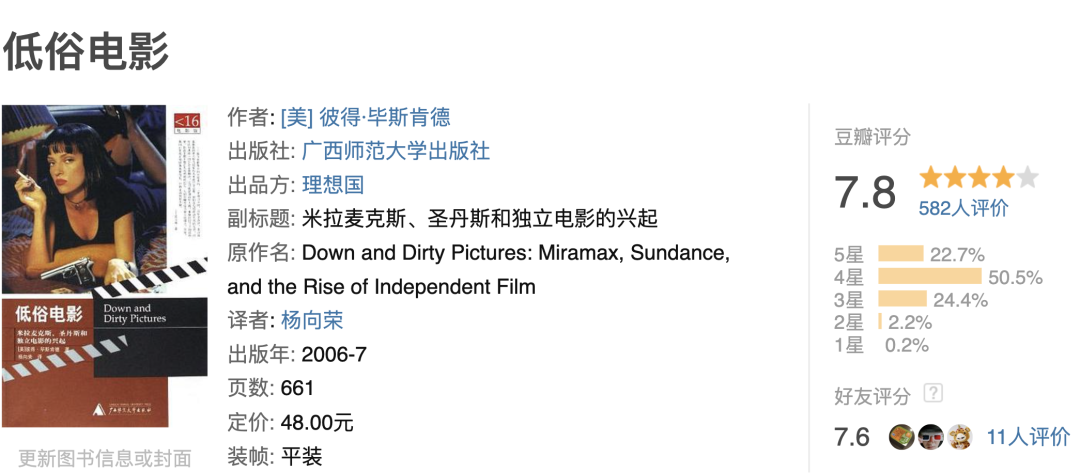Image resolution: width=1080 pixels, height=473 pixels.
Task: Open the 11人评价 friend ratings link
Action: [1028, 437]
